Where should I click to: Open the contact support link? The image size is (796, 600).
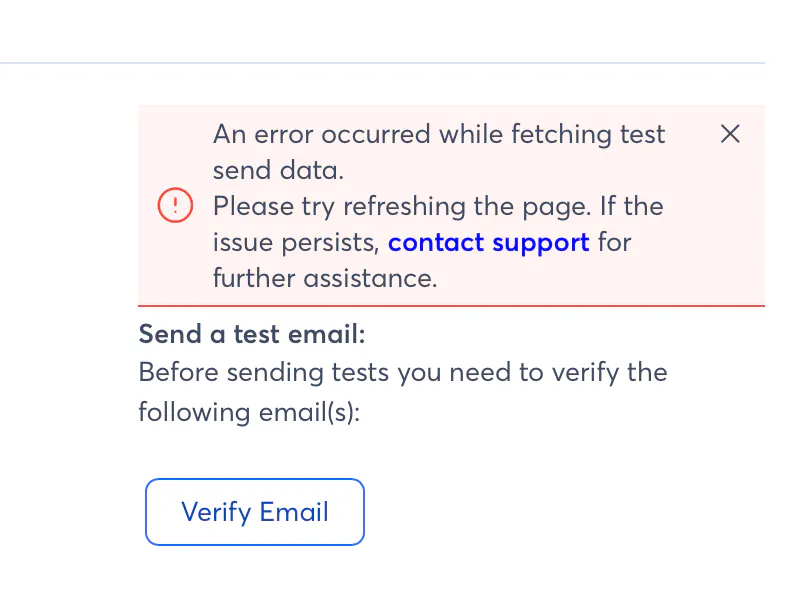tap(488, 242)
